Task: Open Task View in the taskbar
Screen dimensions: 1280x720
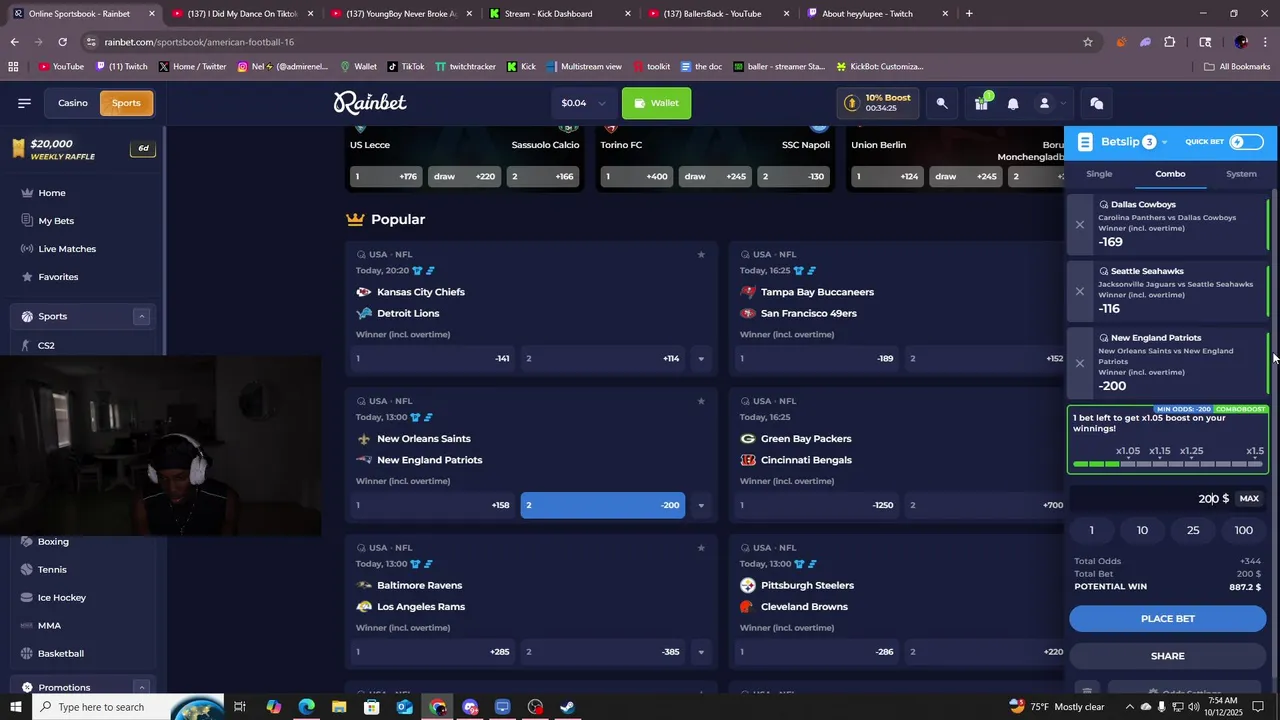Action: [x=240, y=707]
